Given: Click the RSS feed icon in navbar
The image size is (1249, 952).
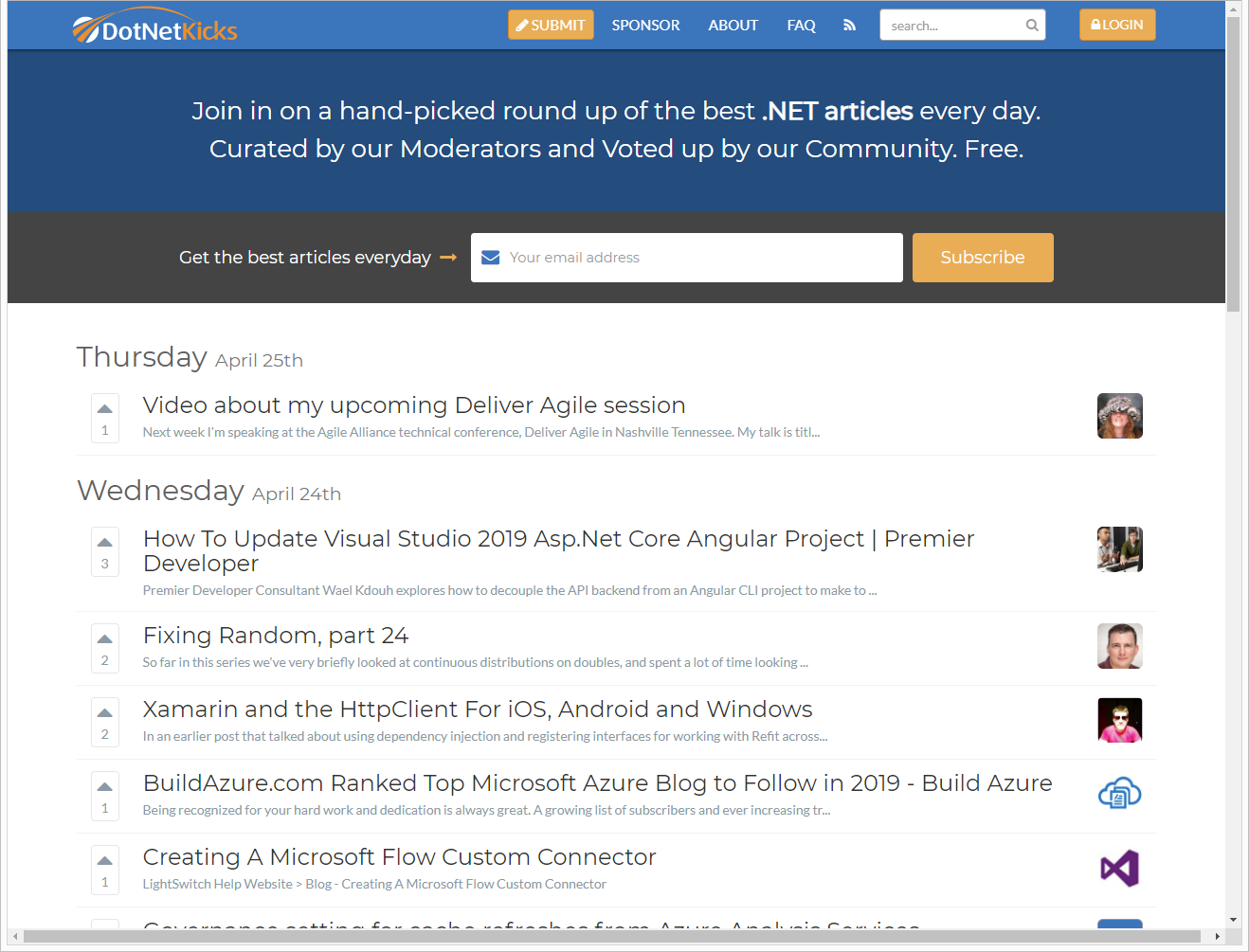Looking at the screenshot, I should (849, 26).
